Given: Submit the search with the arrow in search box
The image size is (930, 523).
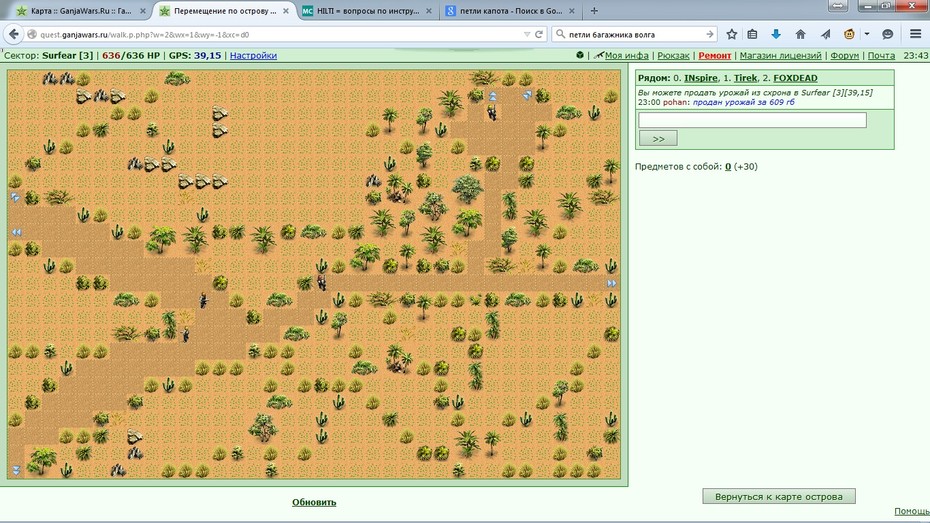Looking at the screenshot, I should click(x=709, y=34).
